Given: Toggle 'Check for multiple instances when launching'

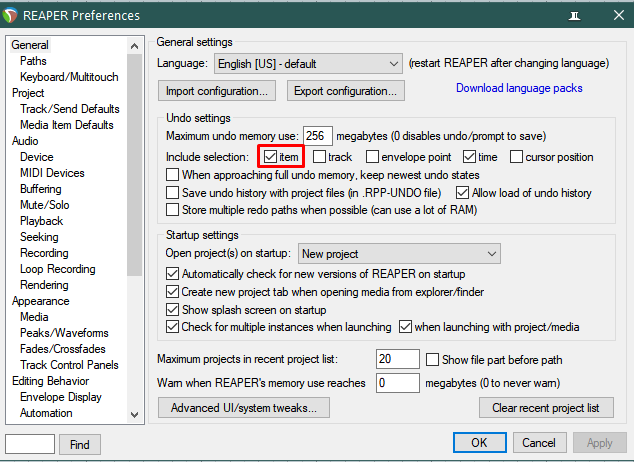Looking at the screenshot, I should (x=173, y=327).
